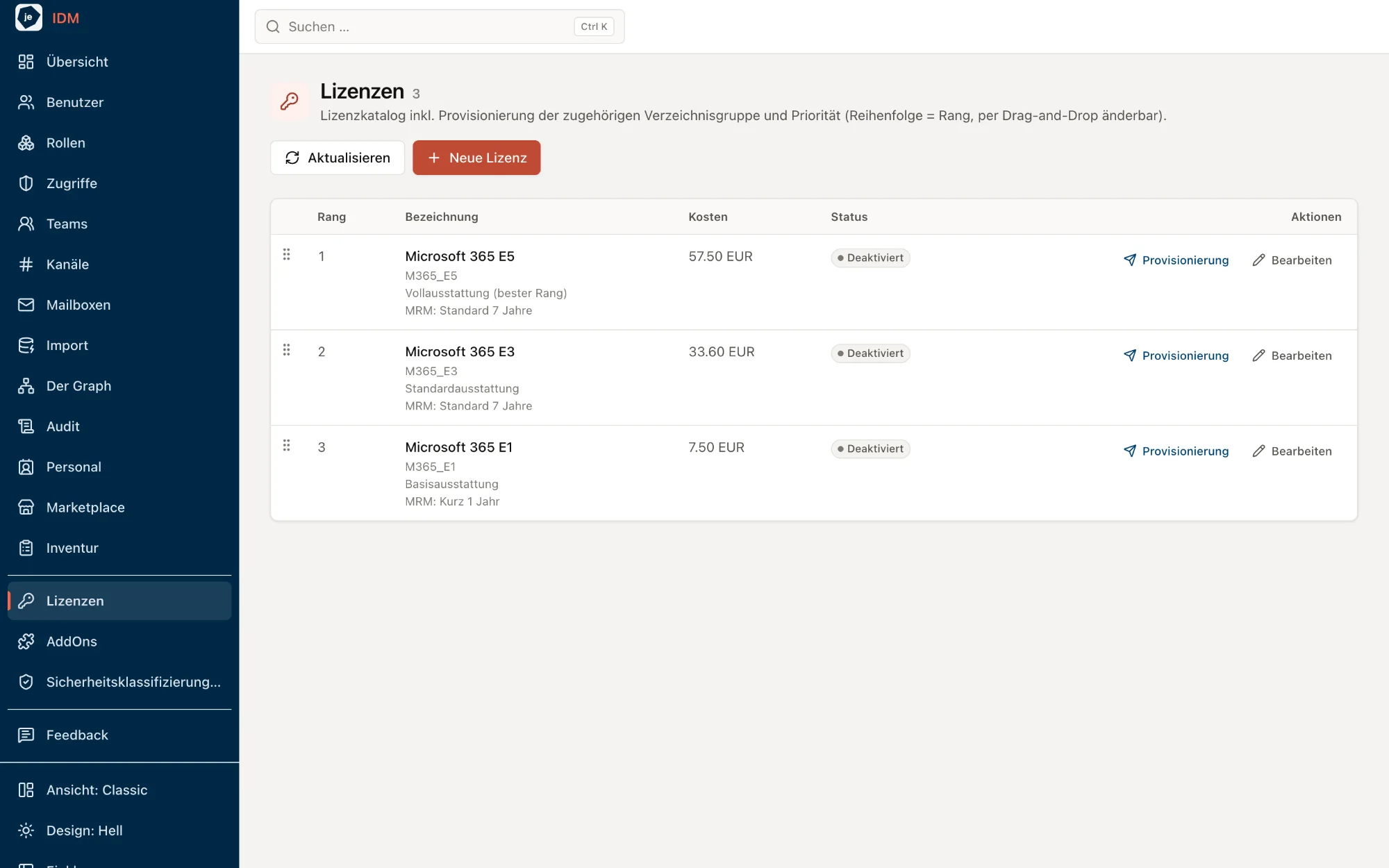1389x868 pixels.
Task: Open the Der Graph network icon
Action: point(26,386)
